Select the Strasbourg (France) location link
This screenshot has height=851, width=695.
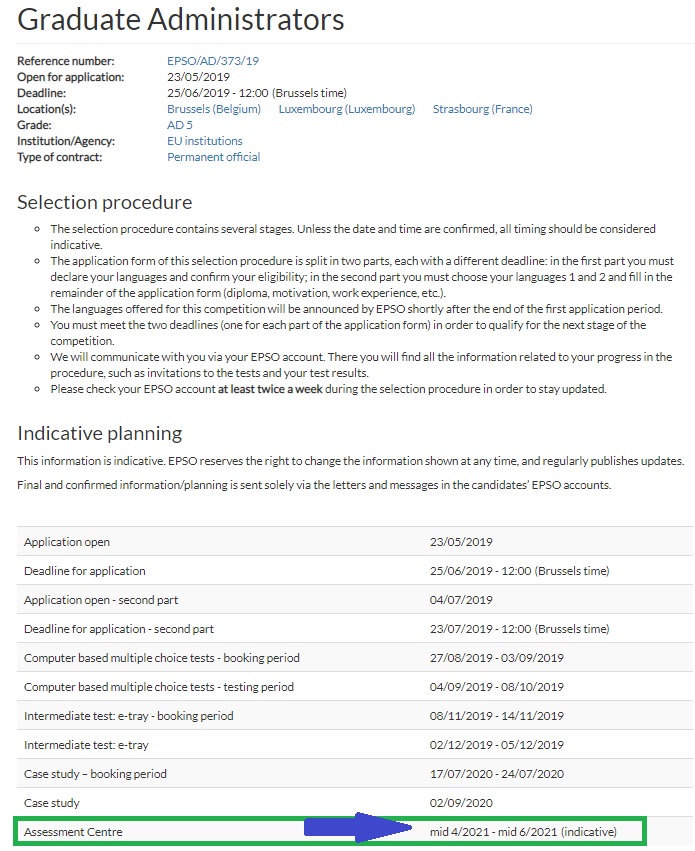coord(482,109)
